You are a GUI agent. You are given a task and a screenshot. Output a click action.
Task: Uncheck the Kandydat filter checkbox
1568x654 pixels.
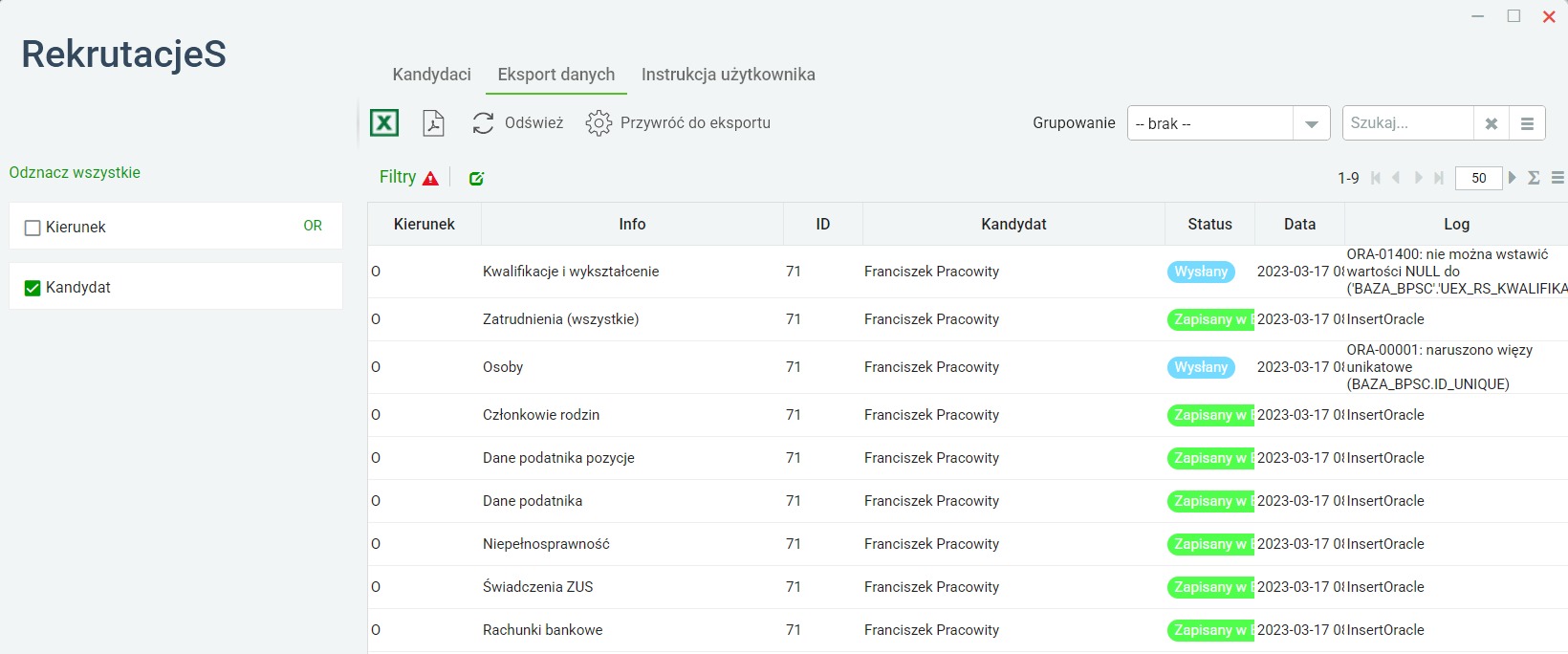pos(33,288)
